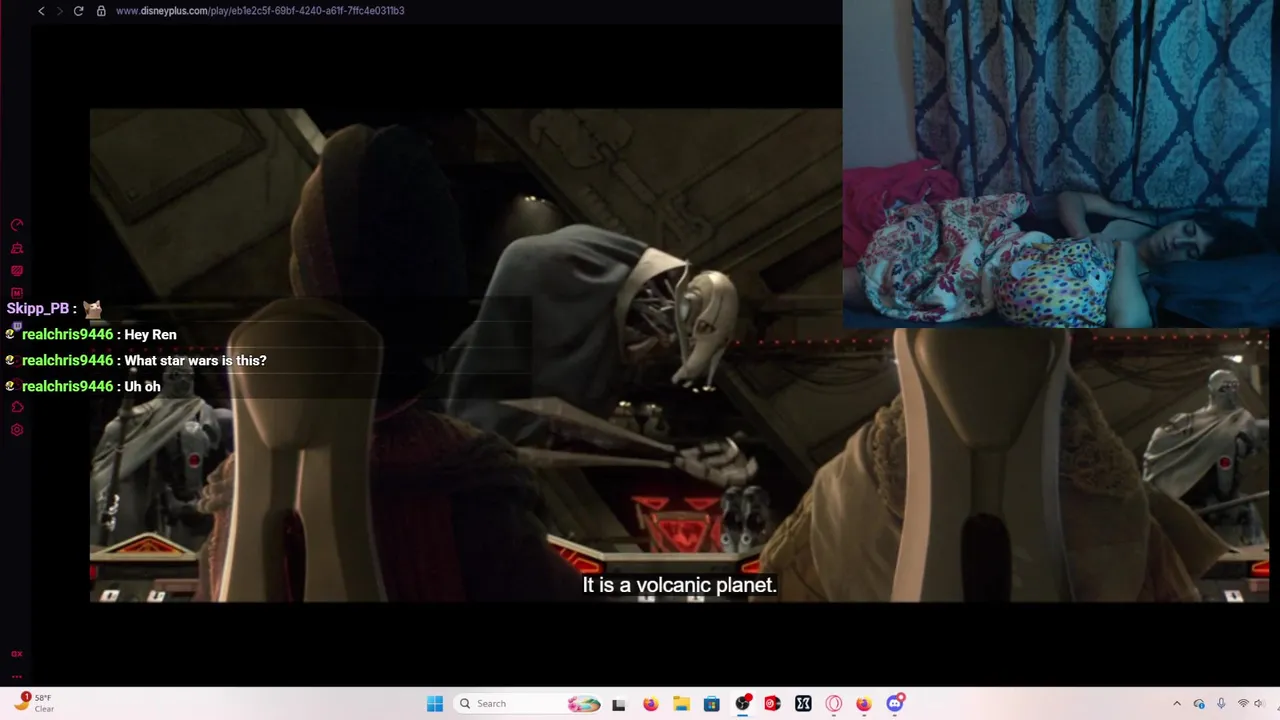Click the GX icon near sidebar bottom

click(x=16, y=653)
